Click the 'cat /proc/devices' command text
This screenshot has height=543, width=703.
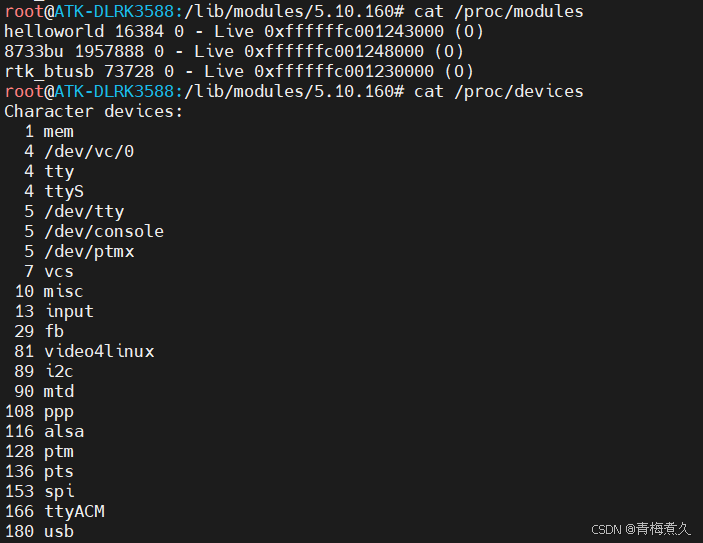(x=499, y=91)
